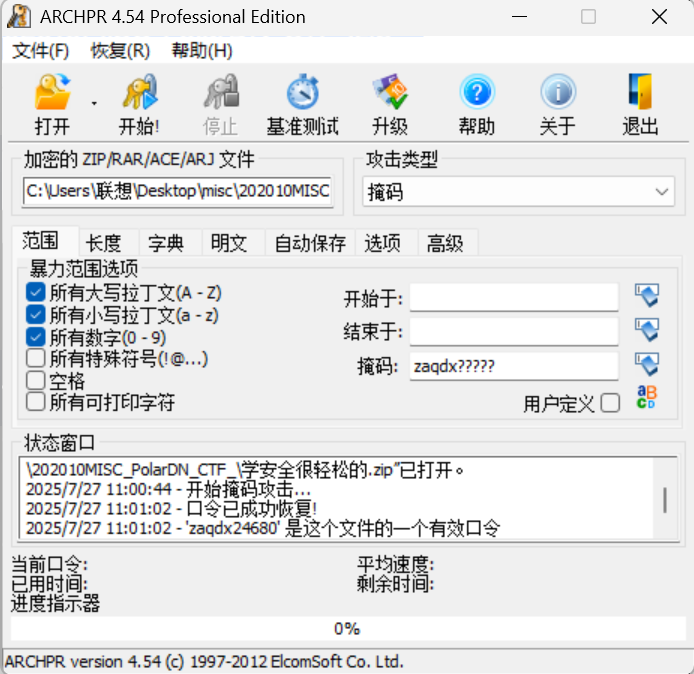Open the 帮助(H) menu
This screenshot has height=674, width=694.
coord(202,50)
